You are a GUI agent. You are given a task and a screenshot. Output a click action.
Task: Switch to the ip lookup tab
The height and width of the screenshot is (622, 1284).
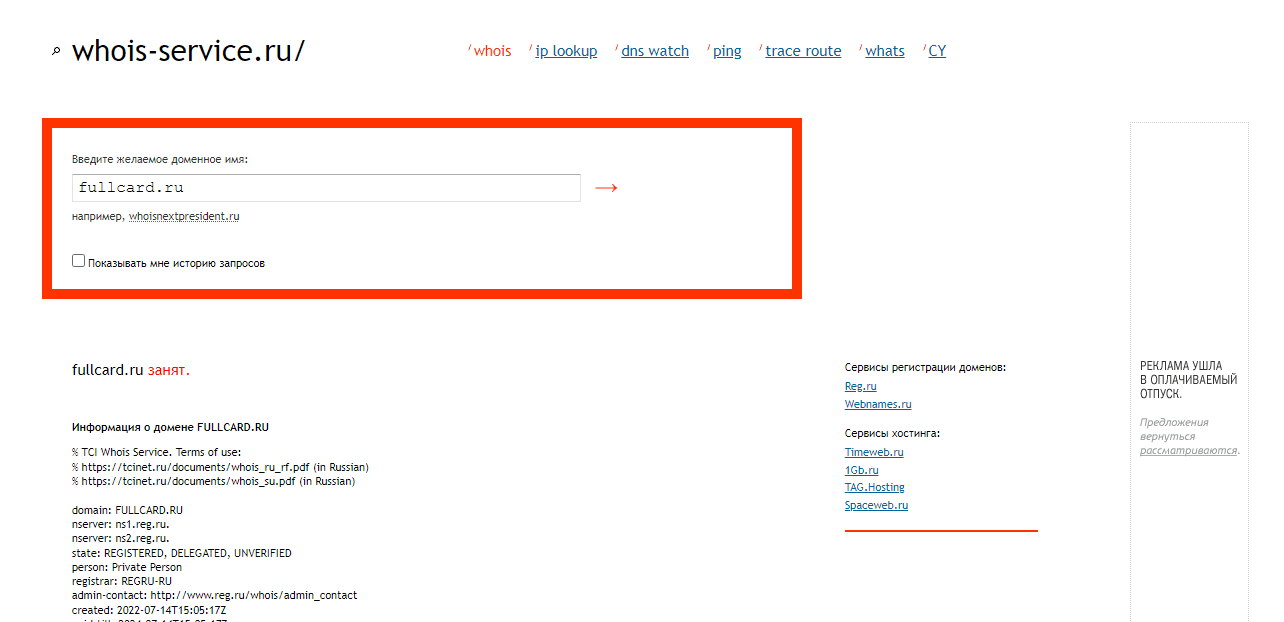pyautogui.click(x=566, y=51)
